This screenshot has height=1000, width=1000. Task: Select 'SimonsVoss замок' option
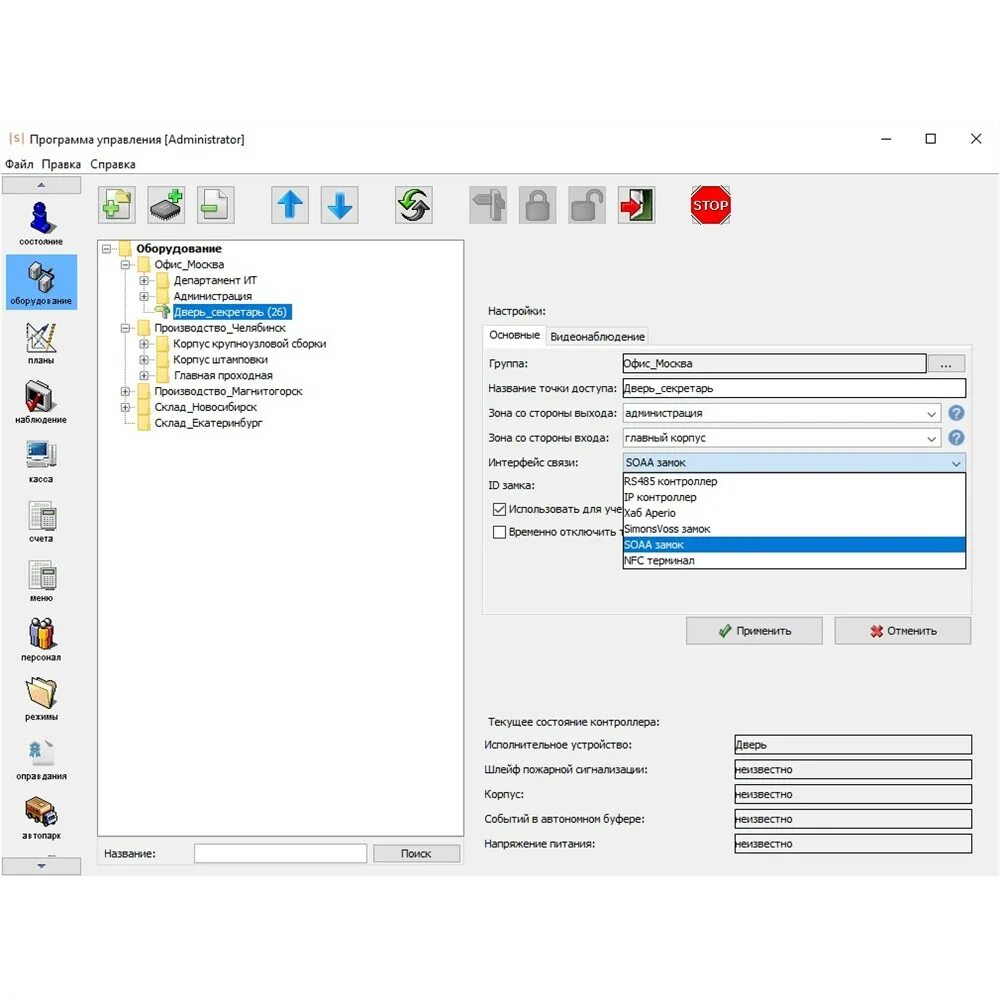(x=794, y=529)
